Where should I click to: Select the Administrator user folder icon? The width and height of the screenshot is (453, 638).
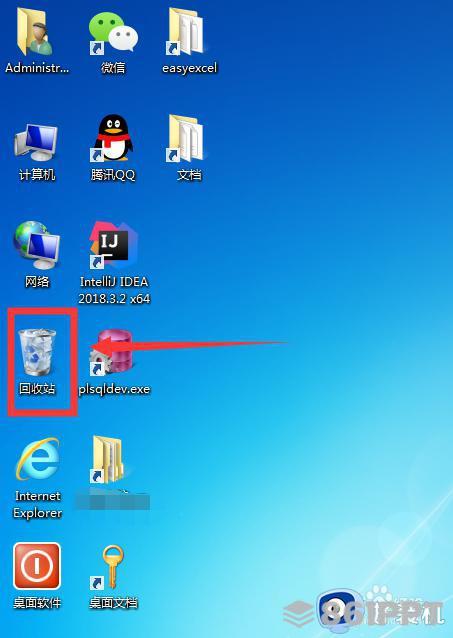pyautogui.click(x=35, y=31)
